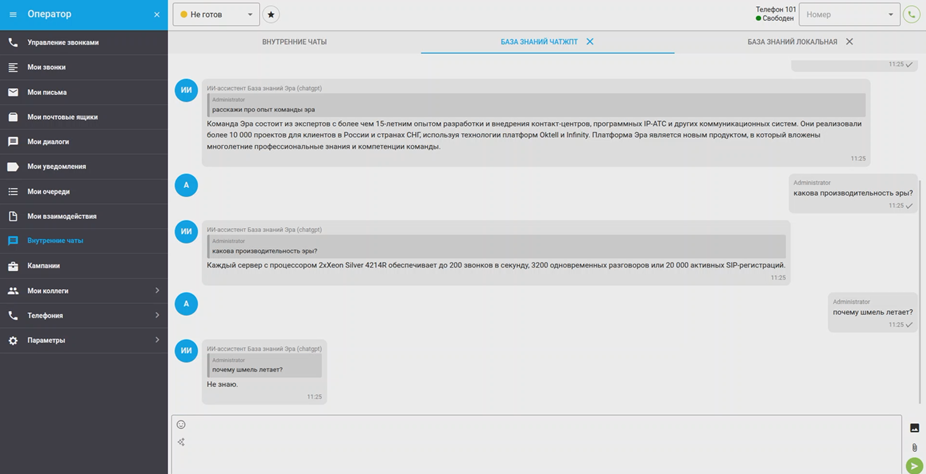Image resolution: width=926 pixels, height=474 pixels.
Task: Click Administrator message 'почему шмель летает?'
Action: click(872, 312)
